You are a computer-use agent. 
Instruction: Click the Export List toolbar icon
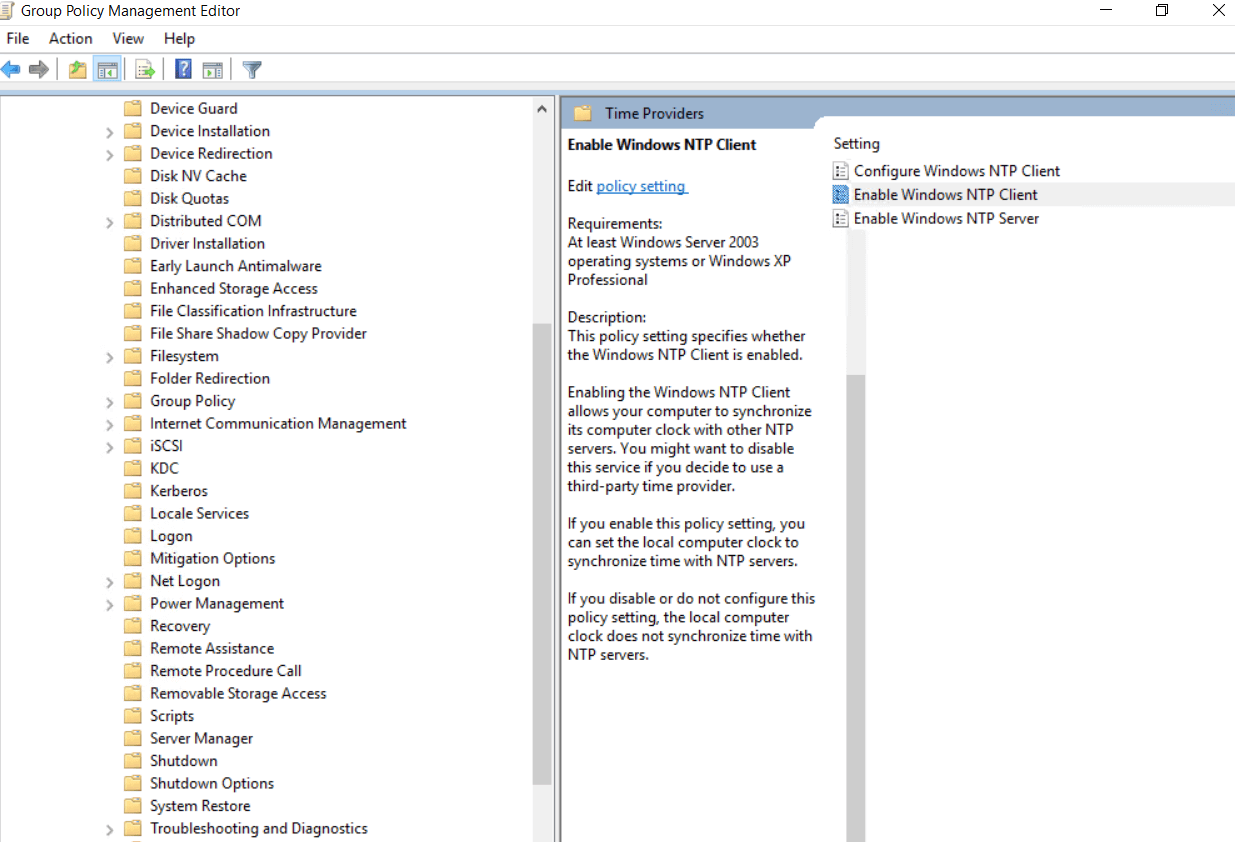(145, 69)
